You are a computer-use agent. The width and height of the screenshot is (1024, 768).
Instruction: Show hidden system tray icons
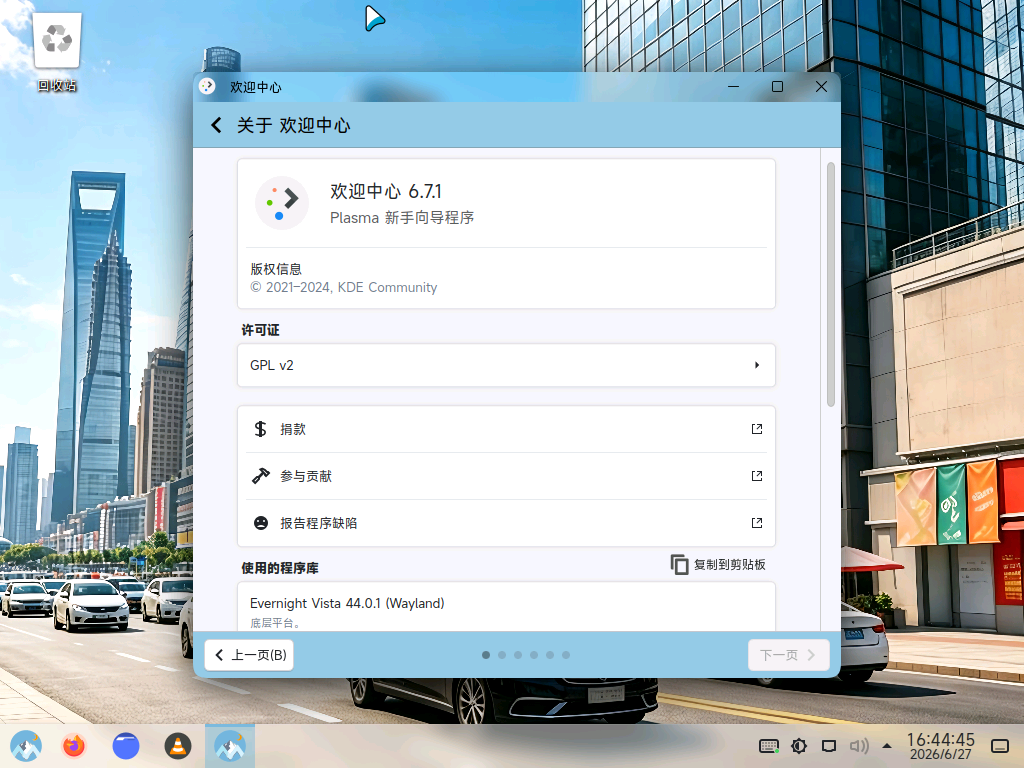pyautogui.click(x=887, y=746)
